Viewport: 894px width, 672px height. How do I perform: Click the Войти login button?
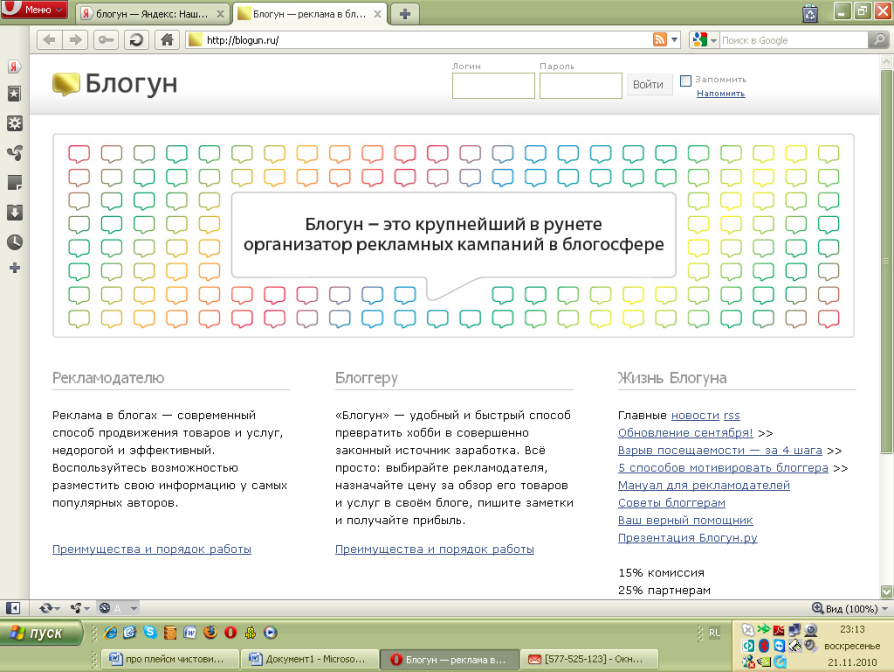[x=648, y=85]
